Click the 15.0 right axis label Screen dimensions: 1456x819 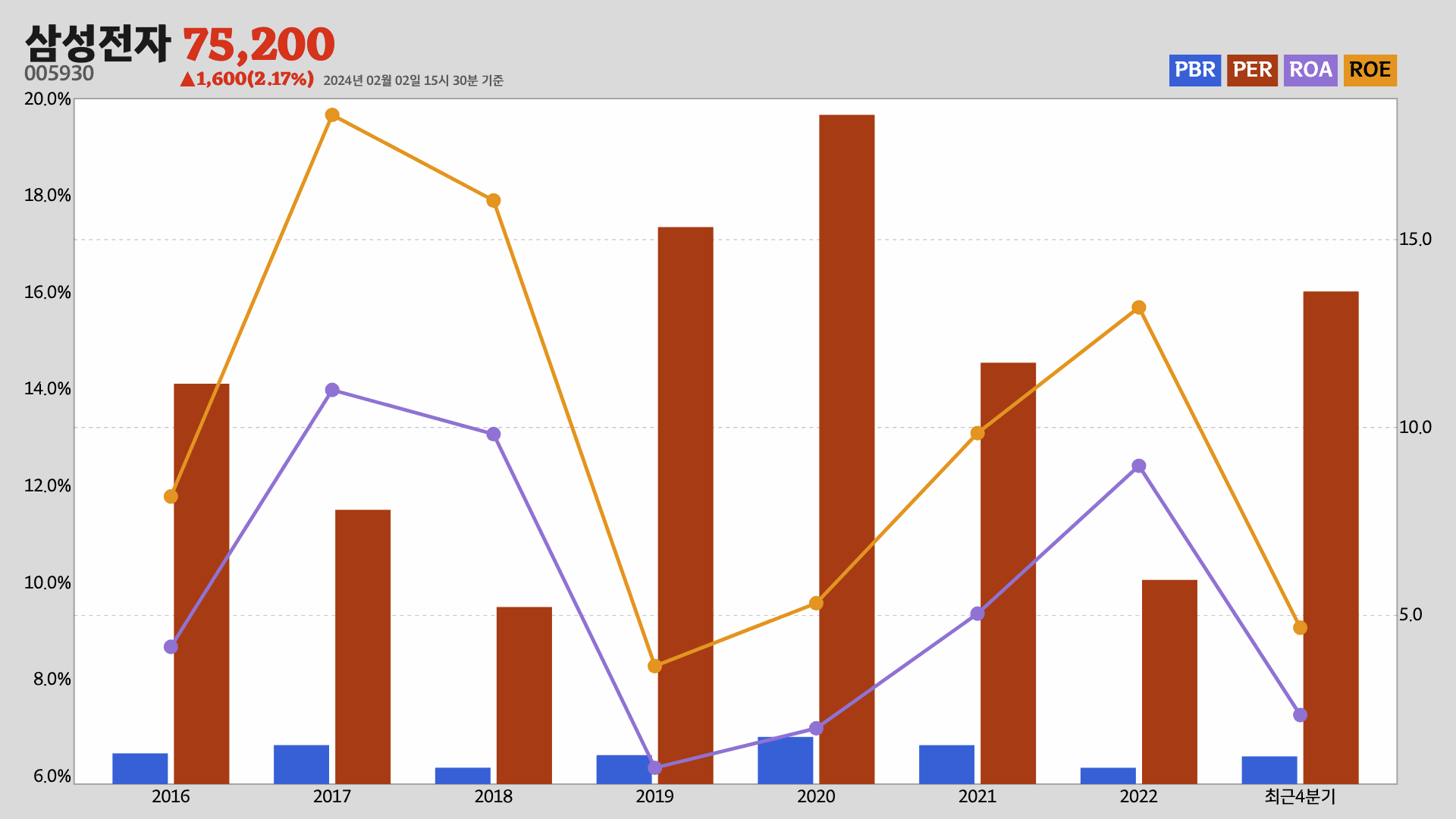pyautogui.click(x=1415, y=240)
